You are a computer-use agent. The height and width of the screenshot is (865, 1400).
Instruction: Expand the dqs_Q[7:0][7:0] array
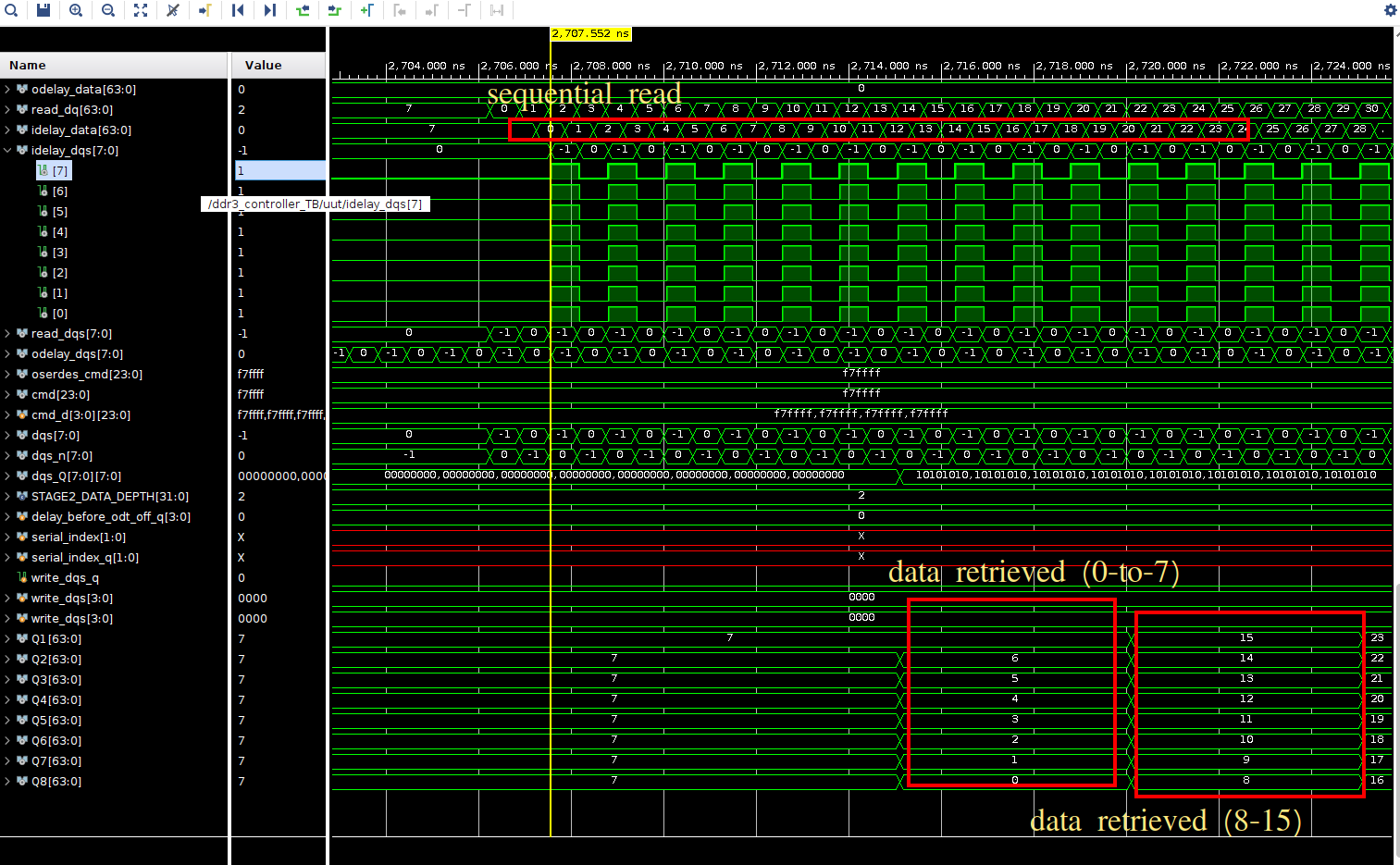[8, 476]
